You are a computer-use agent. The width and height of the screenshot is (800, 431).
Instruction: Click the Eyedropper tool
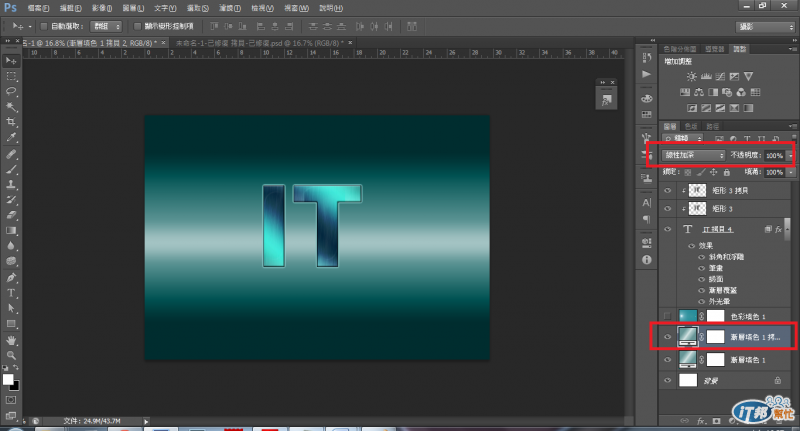(x=11, y=138)
